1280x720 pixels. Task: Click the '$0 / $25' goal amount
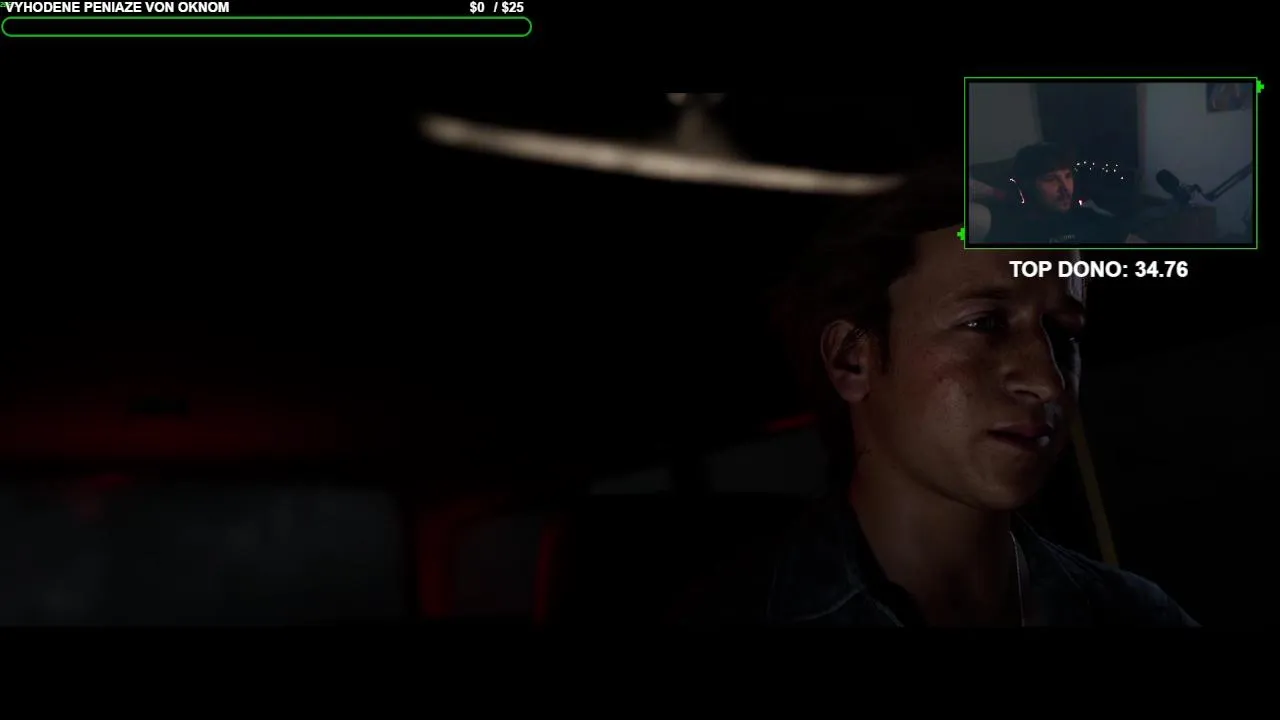[497, 7]
